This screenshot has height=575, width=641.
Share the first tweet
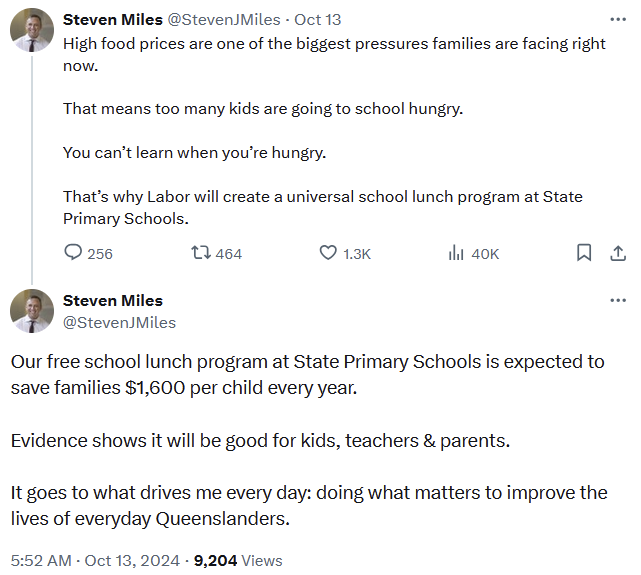(618, 253)
